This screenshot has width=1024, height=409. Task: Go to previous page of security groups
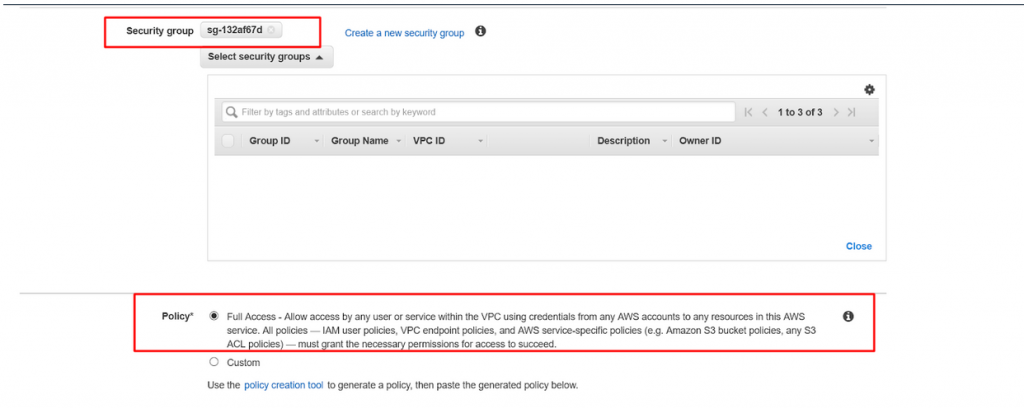coord(765,112)
